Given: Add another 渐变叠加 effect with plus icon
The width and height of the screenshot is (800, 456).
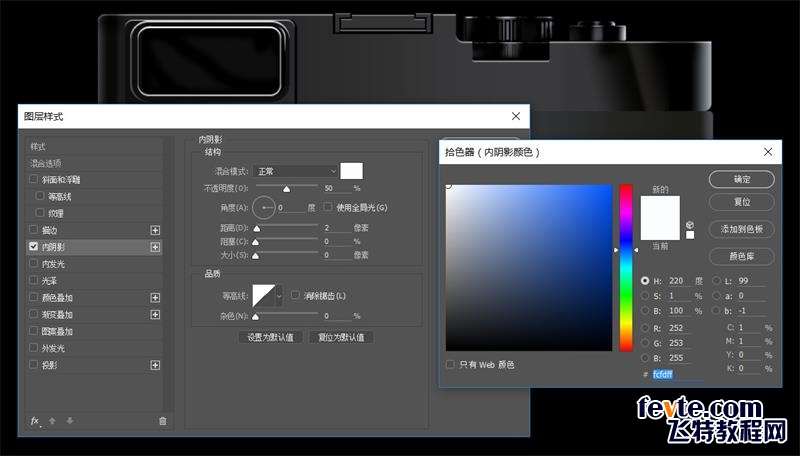Looking at the screenshot, I should pyautogui.click(x=155, y=315).
